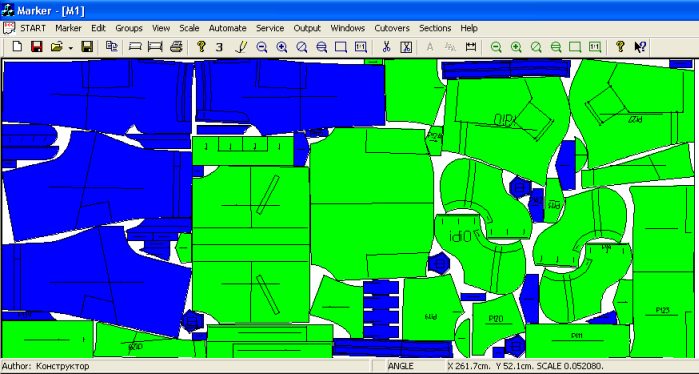Open the Cutovers menu
Image resolution: width=699 pixels, height=374 pixels.
[x=392, y=28]
